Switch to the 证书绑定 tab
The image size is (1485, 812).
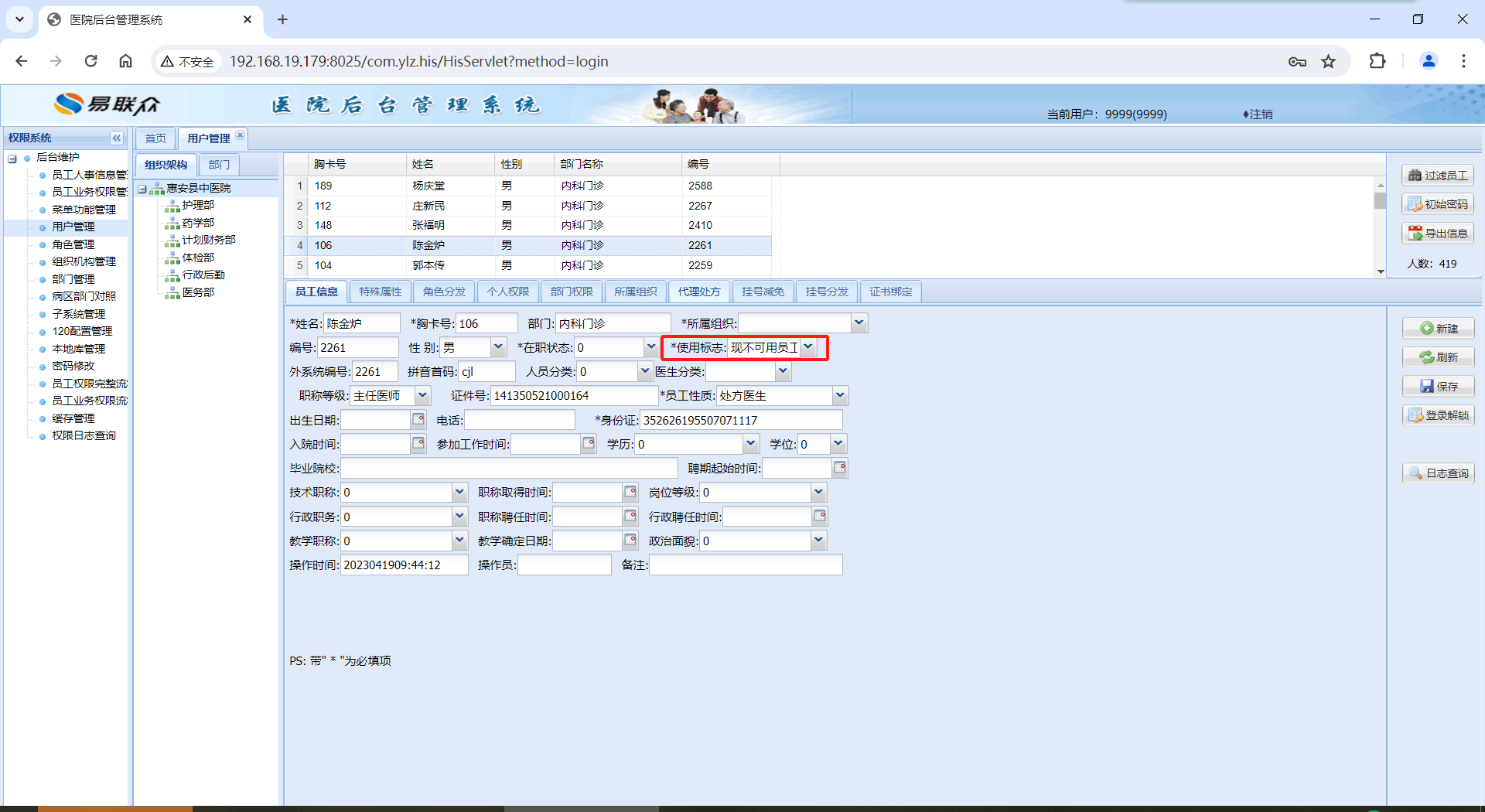click(x=891, y=292)
